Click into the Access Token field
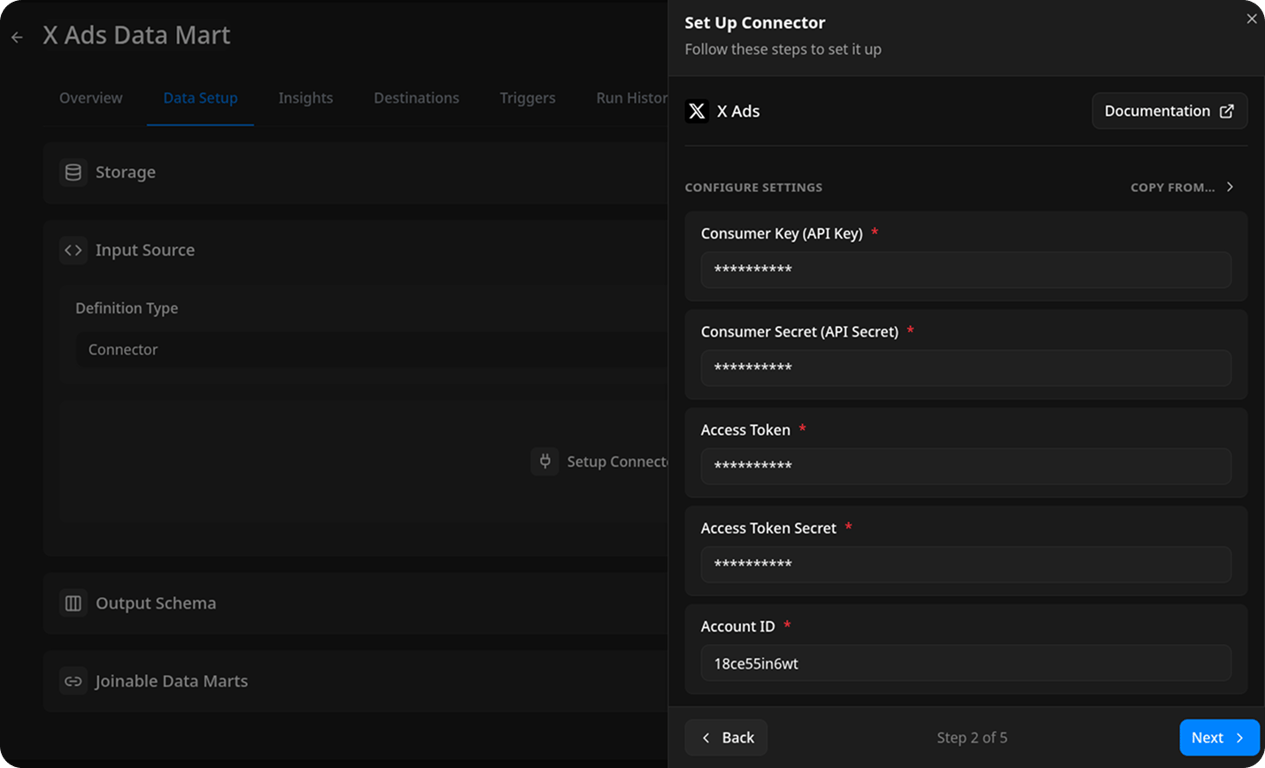The image size is (1265, 768). 966,466
